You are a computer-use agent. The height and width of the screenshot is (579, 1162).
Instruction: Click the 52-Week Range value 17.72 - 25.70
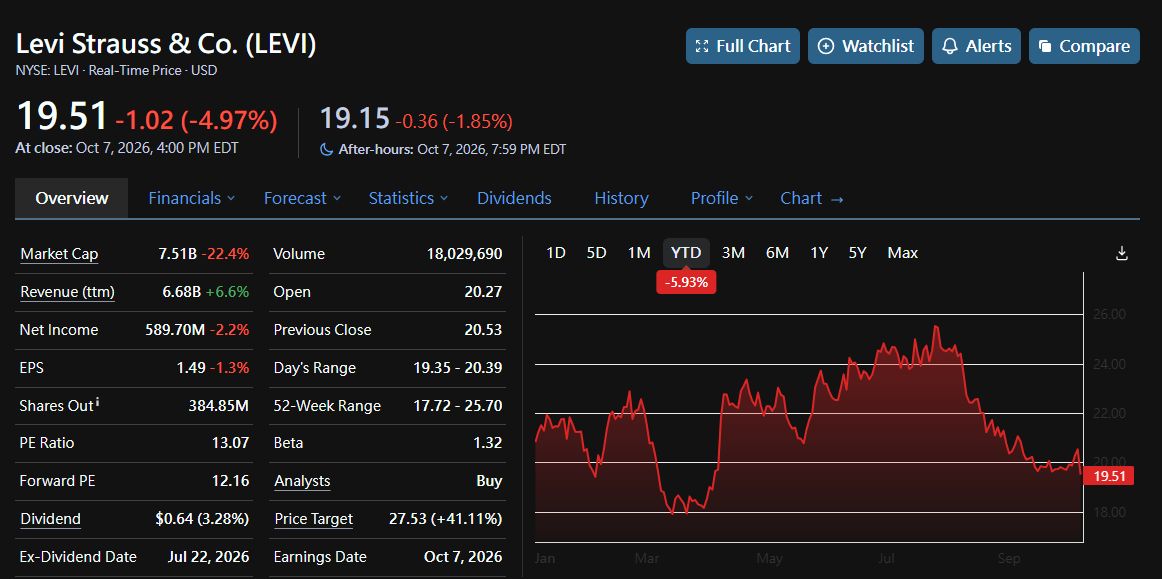tap(458, 406)
